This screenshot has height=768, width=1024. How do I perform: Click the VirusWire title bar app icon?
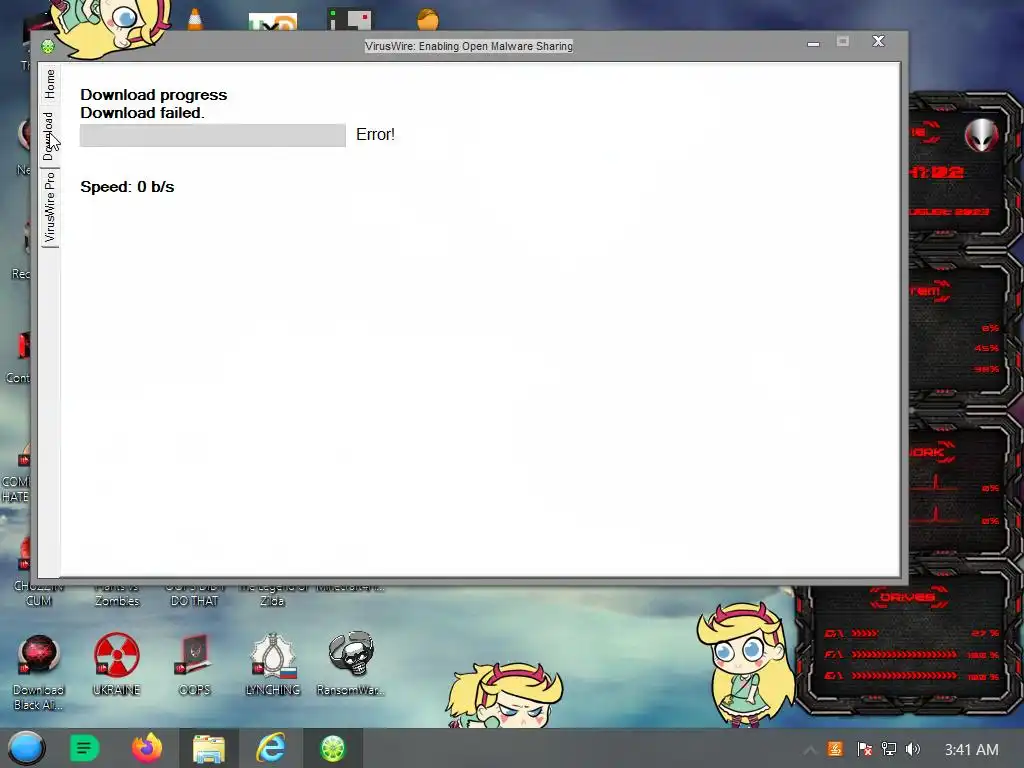[48, 46]
